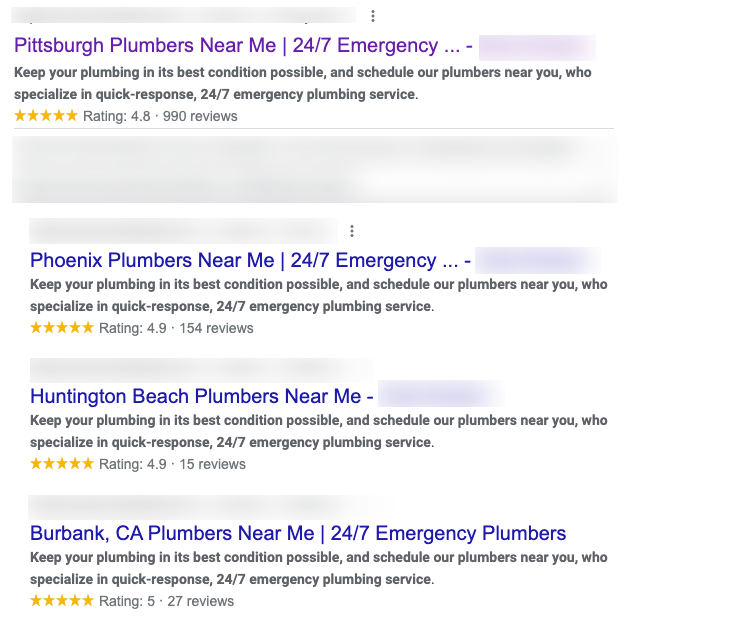The width and height of the screenshot is (755, 643).
Task: Click the Burbank result description snippet
Action: click(318, 568)
